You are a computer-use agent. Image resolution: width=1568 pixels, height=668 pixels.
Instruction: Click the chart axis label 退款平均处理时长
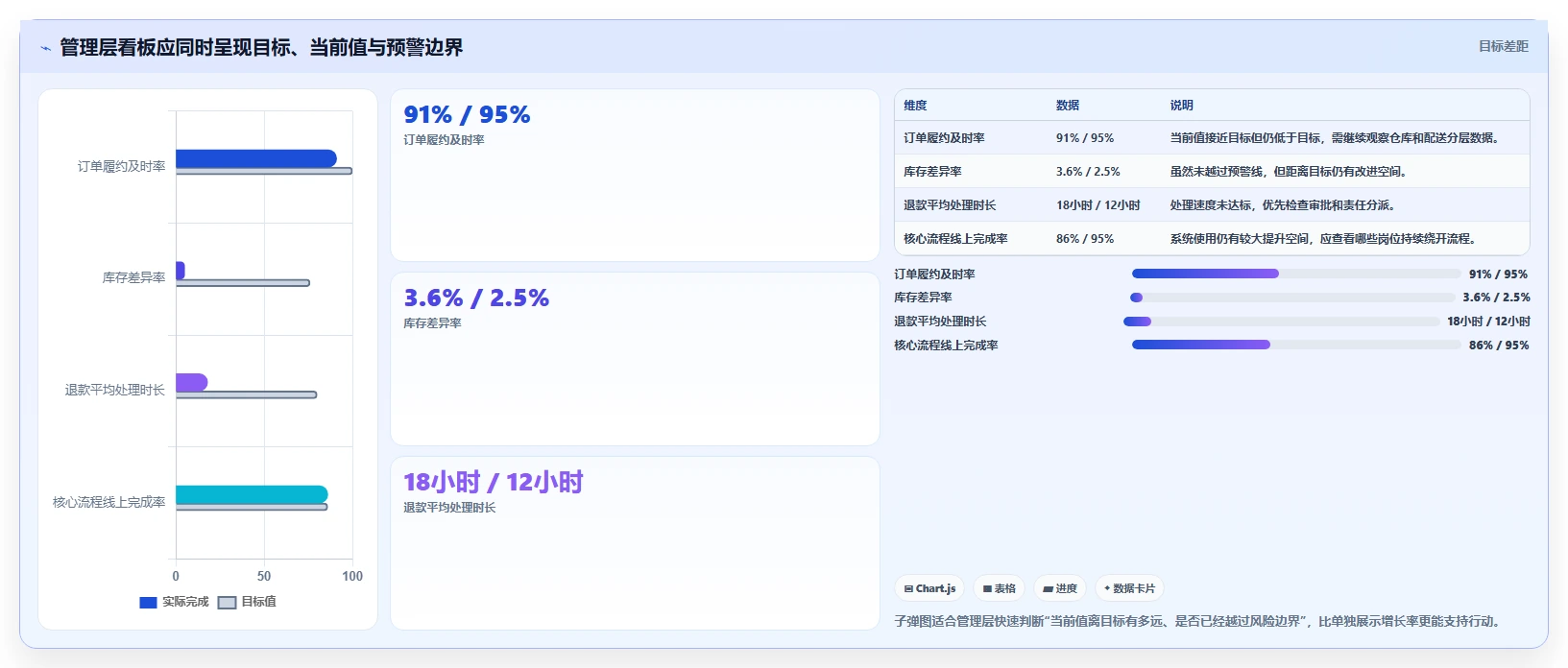[114, 390]
